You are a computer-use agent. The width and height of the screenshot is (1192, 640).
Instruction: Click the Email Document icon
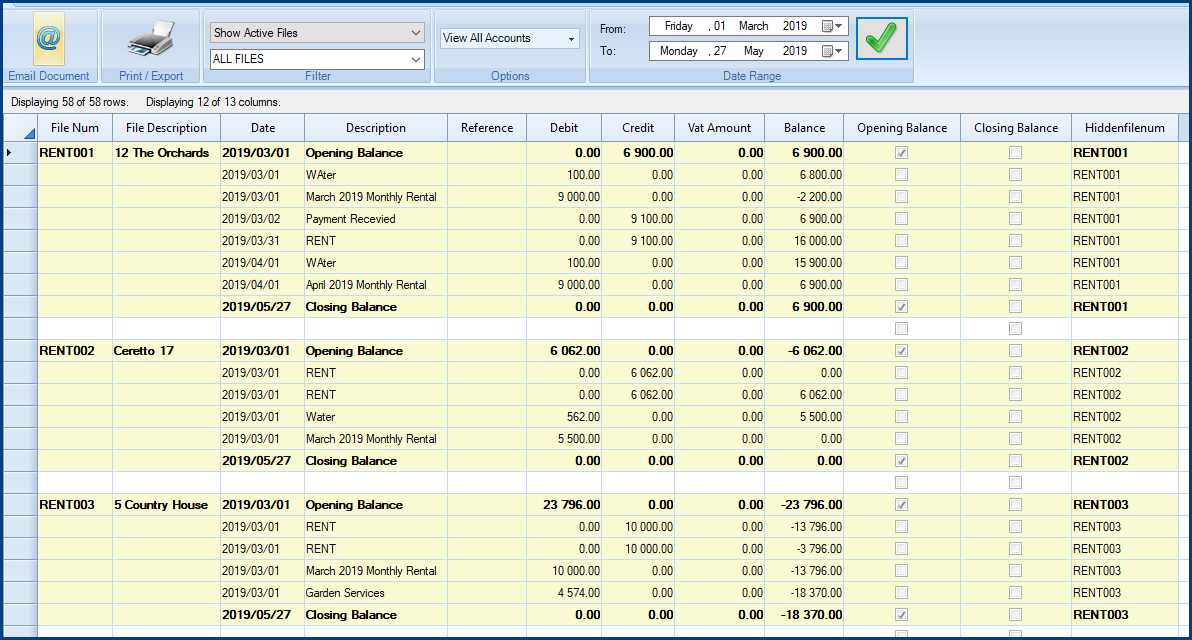pyautogui.click(x=48, y=40)
